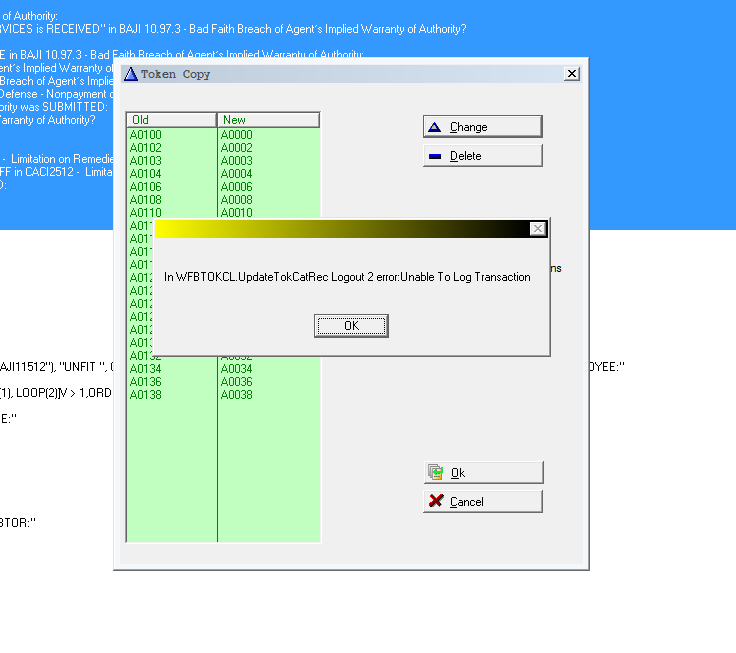The height and width of the screenshot is (653, 736).
Task: Pick A0008 in the New column
Action: (x=237, y=200)
